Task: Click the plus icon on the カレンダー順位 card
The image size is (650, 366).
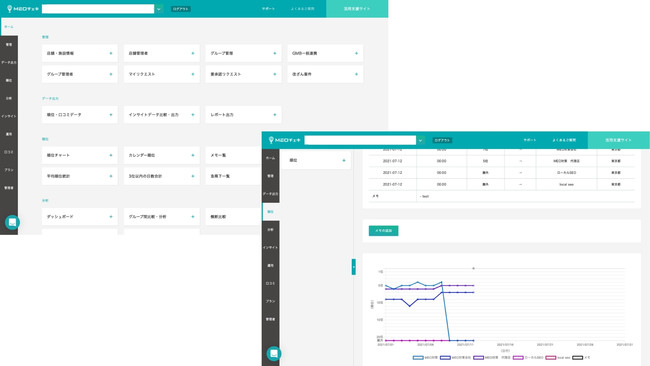Action: (193, 155)
